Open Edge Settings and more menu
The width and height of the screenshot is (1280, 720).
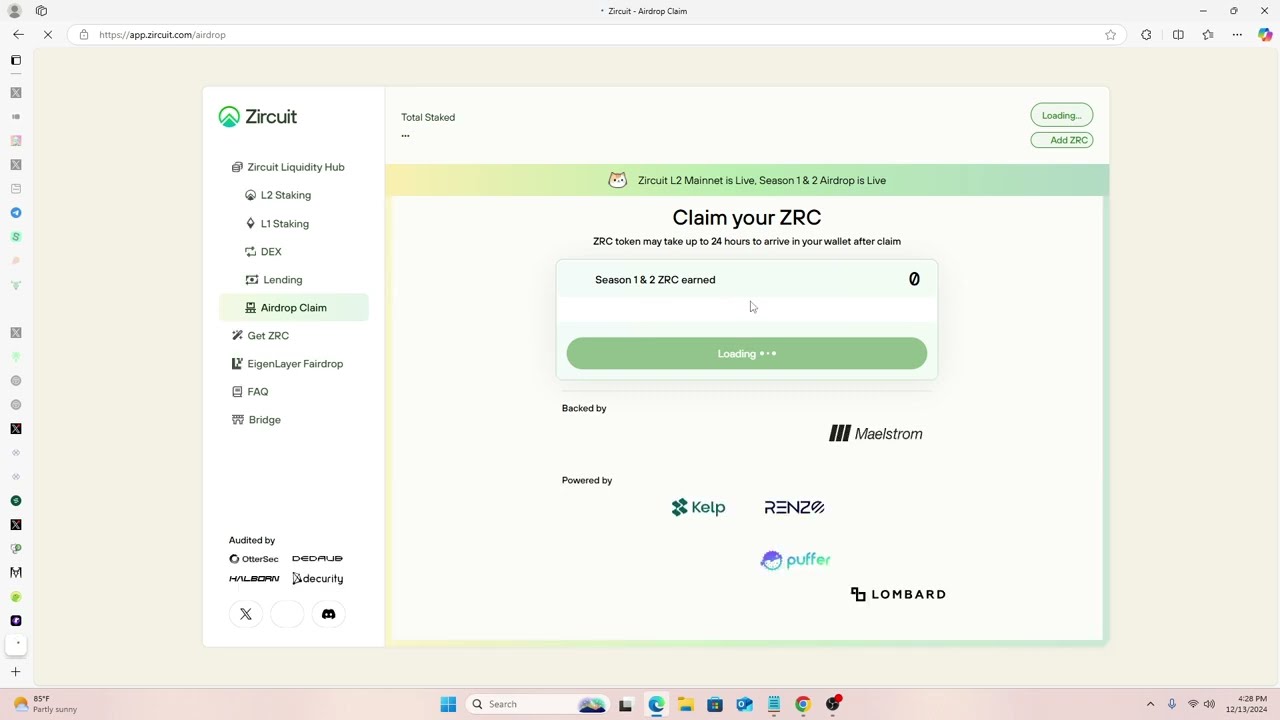pyautogui.click(x=1237, y=34)
